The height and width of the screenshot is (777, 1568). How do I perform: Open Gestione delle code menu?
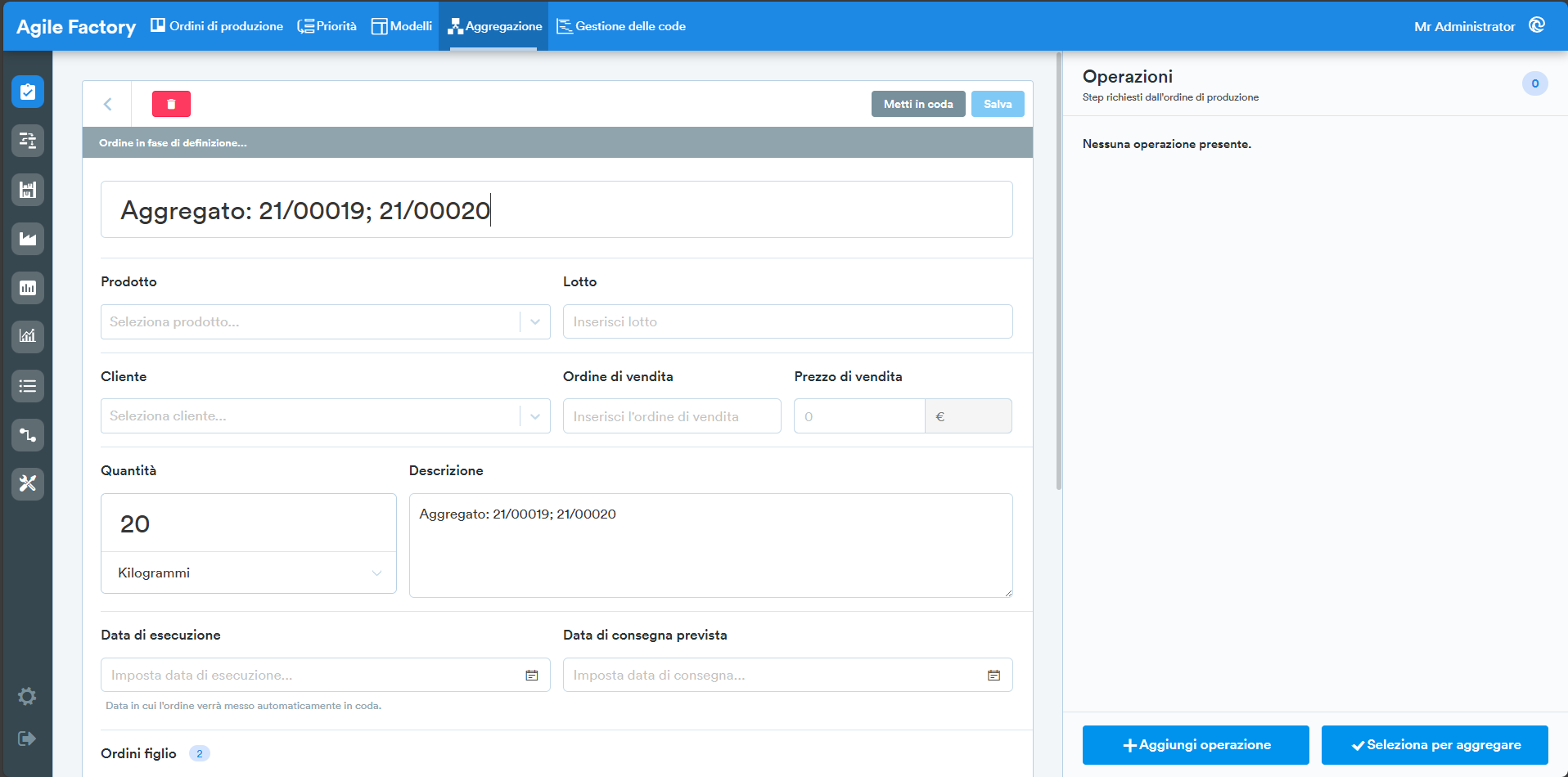tap(621, 26)
